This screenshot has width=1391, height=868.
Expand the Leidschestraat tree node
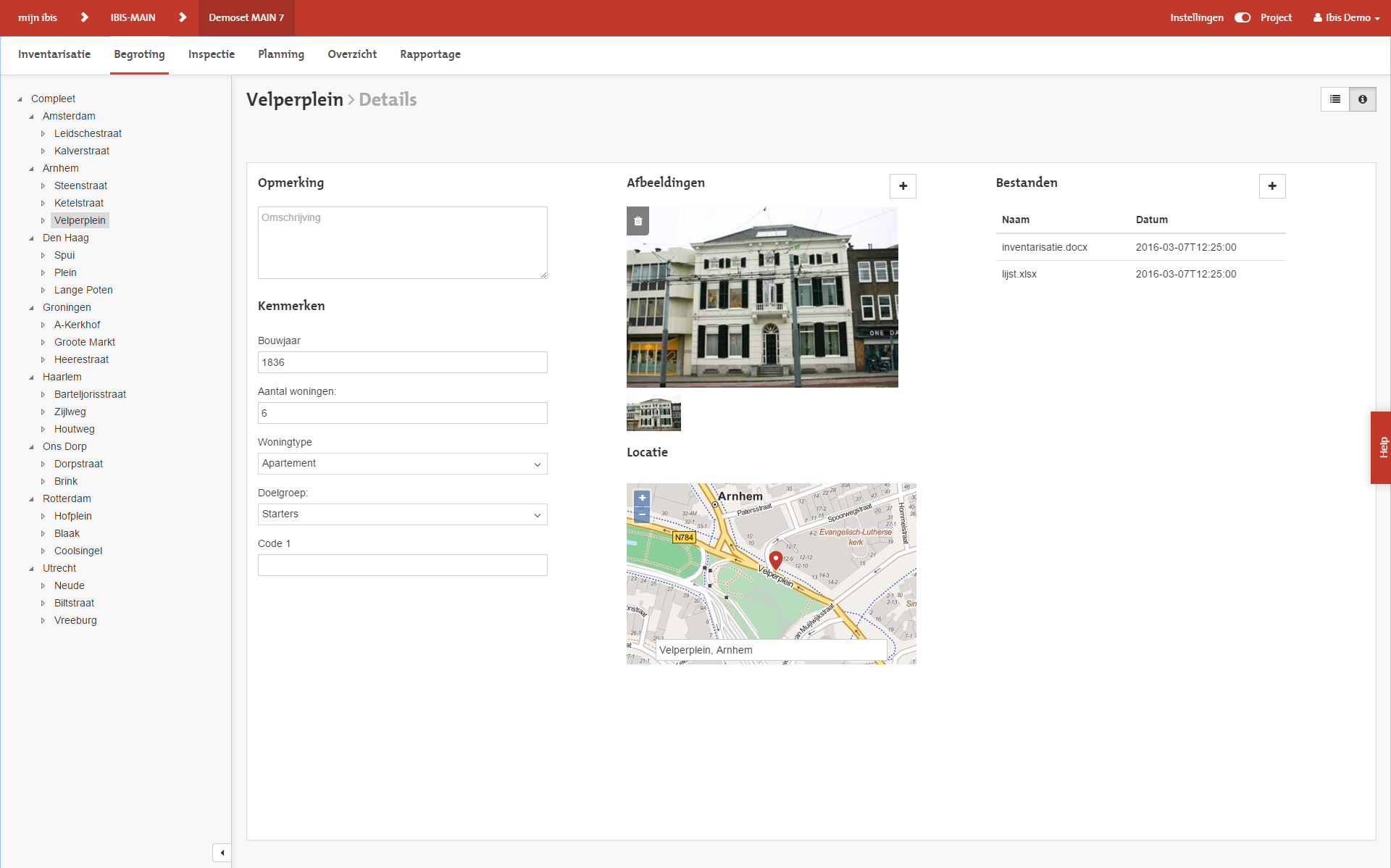pyautogui.click(x=43, y=134)
